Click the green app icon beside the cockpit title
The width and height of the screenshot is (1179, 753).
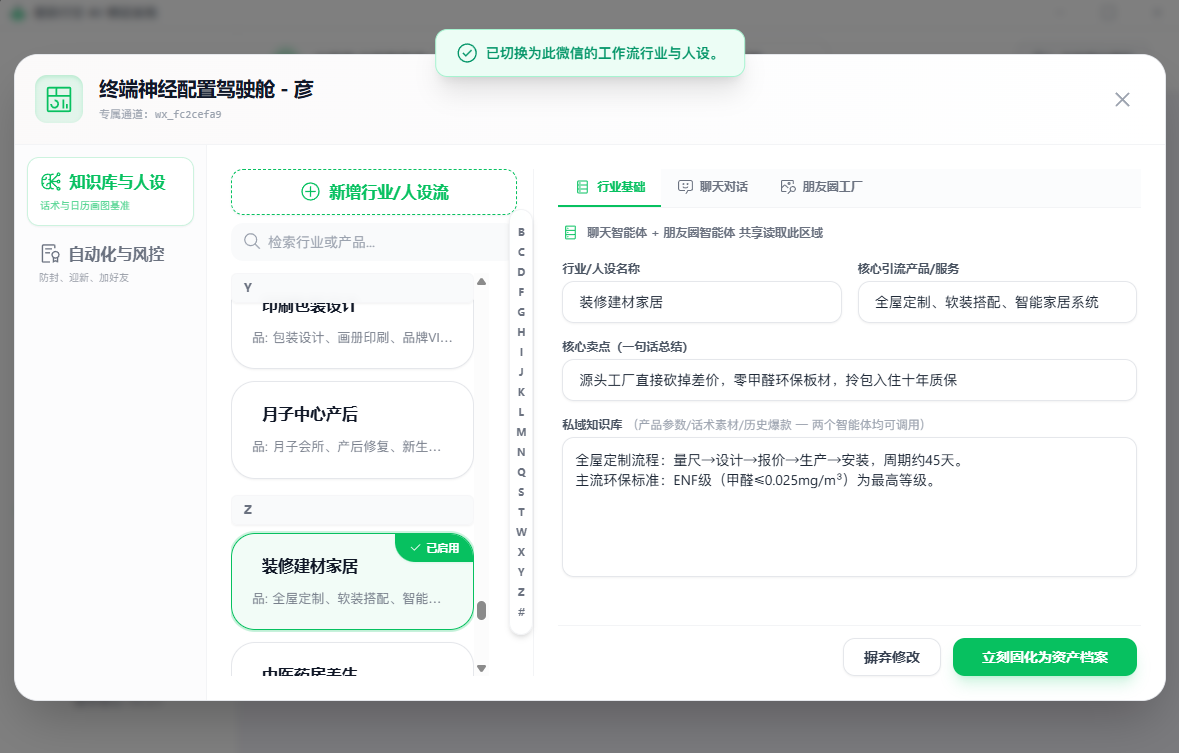pyautogui.click(x=59, y=99)
